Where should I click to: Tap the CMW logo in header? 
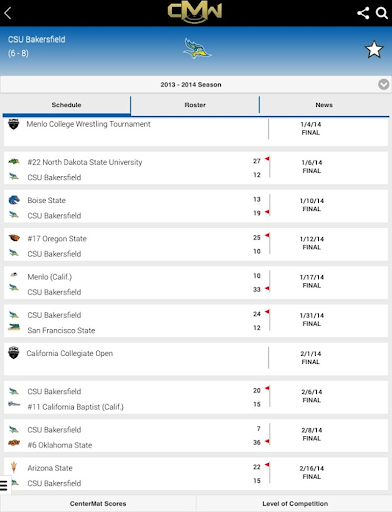(195, 13)
